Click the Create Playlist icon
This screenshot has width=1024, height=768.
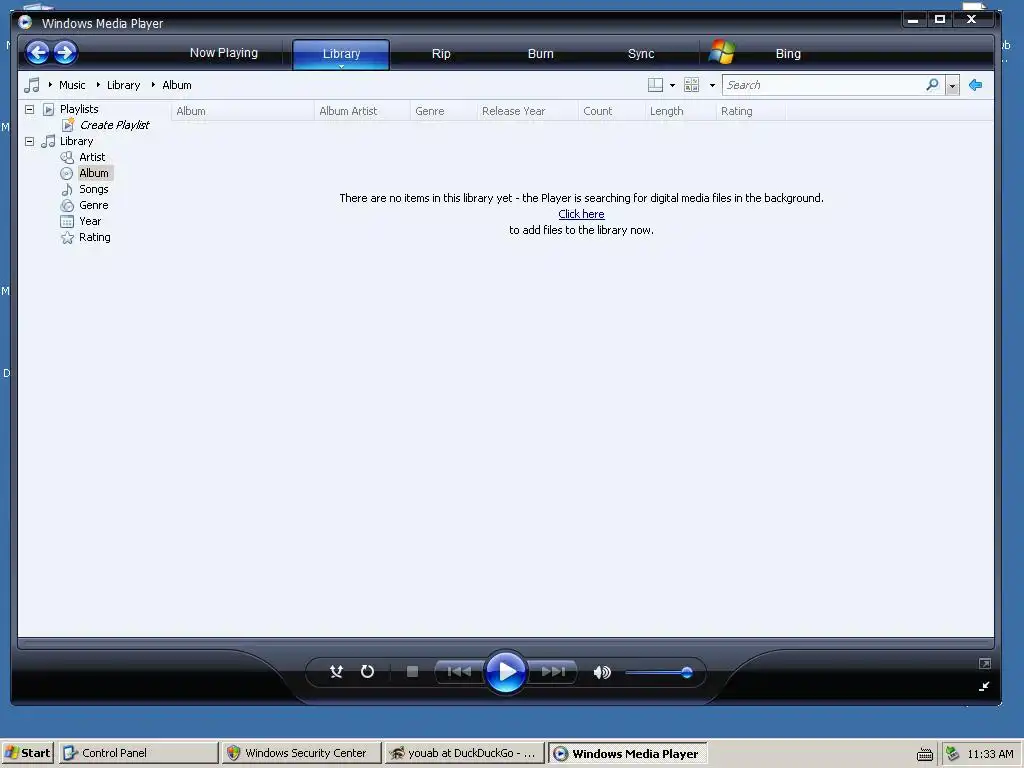tap(68, 125)
